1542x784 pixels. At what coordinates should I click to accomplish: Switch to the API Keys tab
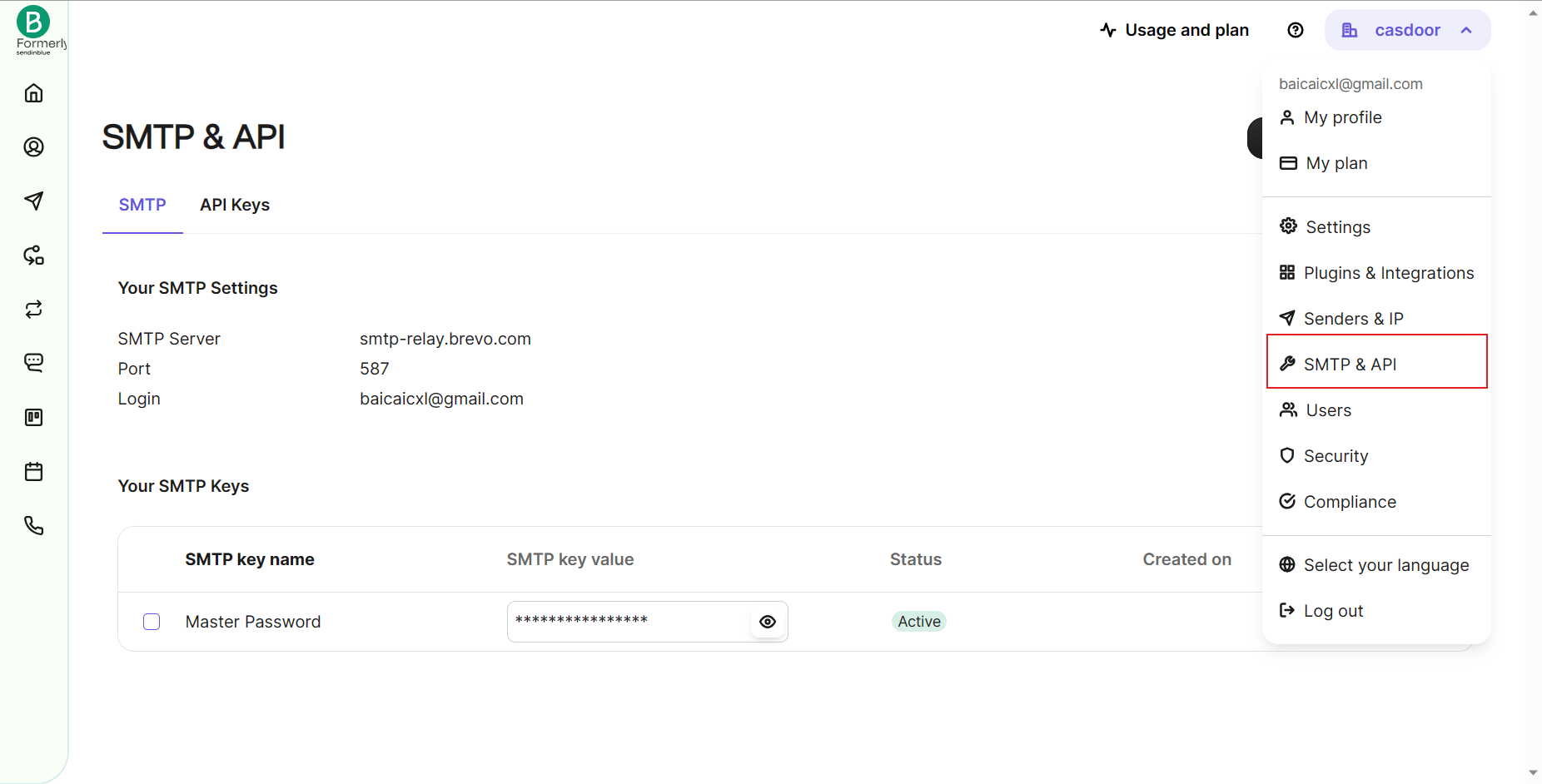coord(235,205)
